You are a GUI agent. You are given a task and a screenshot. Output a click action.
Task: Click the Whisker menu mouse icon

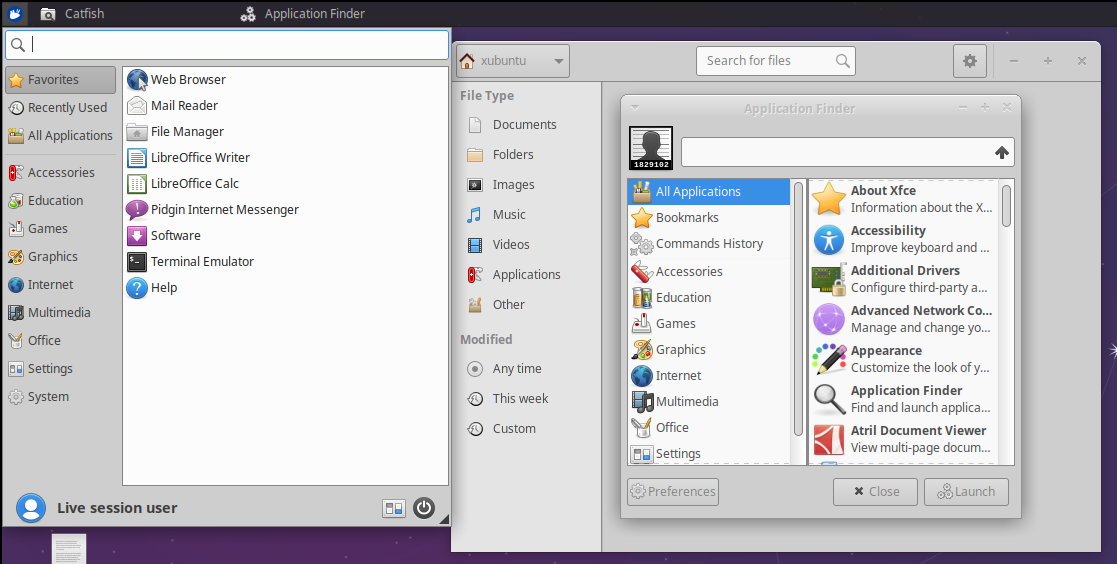[15, 14]
